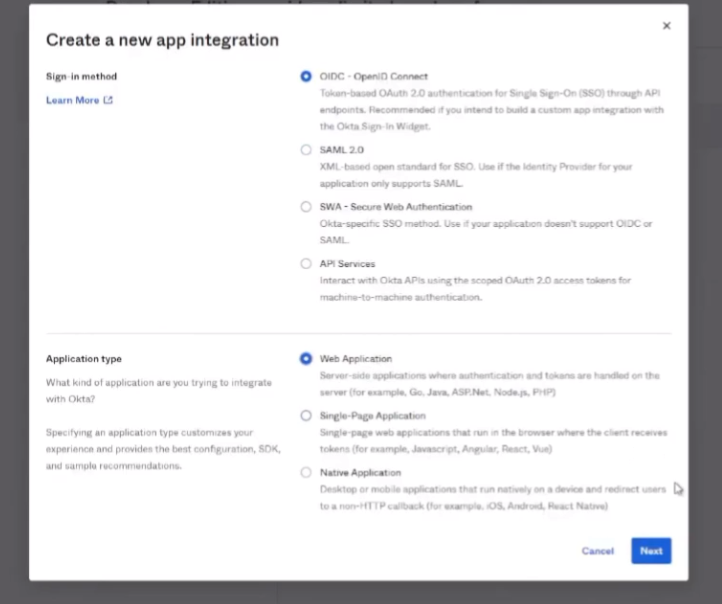Click the 'Application type' section label
This screenshot has height=604, width=722.
(x=84, y=359)
